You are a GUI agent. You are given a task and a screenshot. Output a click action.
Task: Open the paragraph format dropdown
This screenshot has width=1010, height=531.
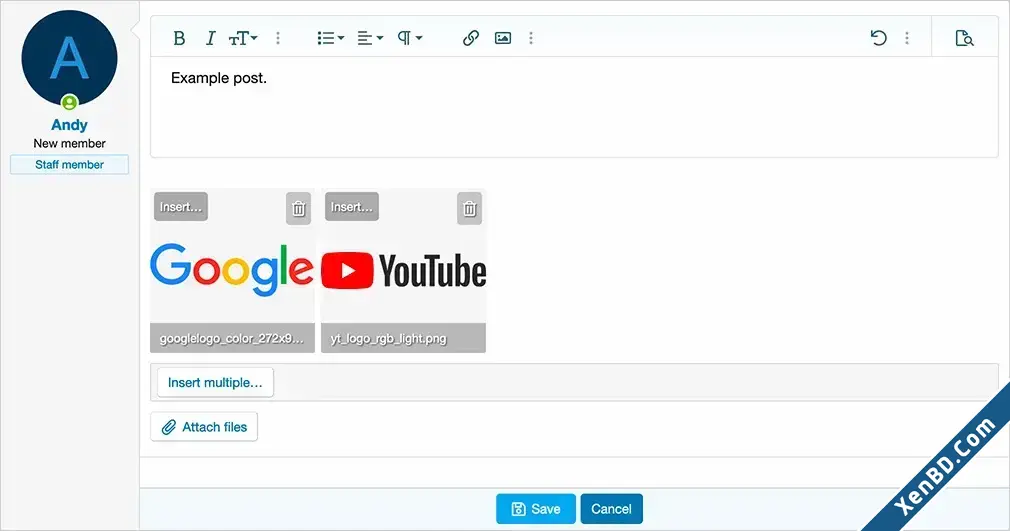click(x=409, y=38)
